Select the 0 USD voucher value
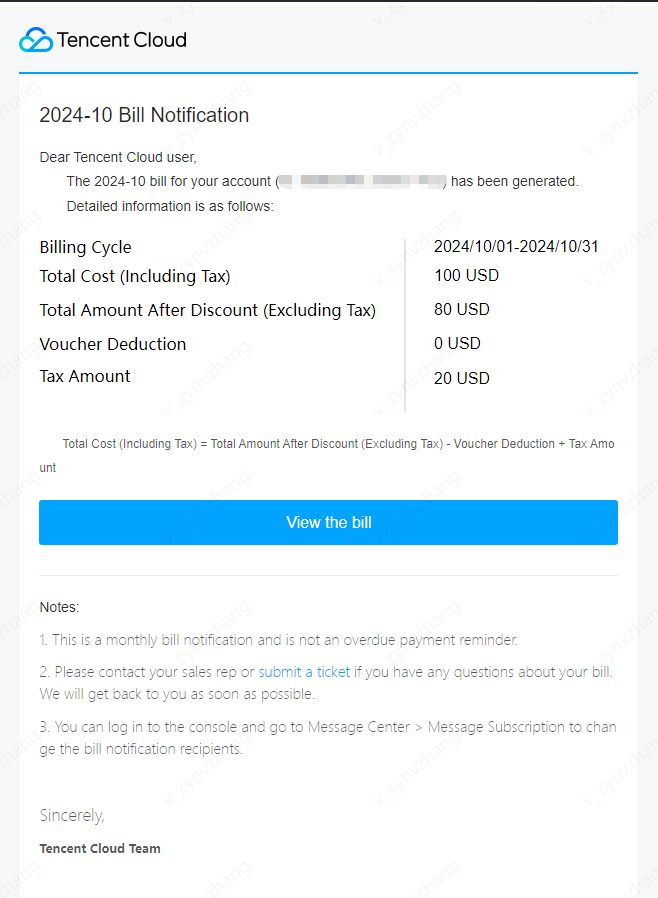658x898 pixels. pyautogui.click(x=457, y=343)
